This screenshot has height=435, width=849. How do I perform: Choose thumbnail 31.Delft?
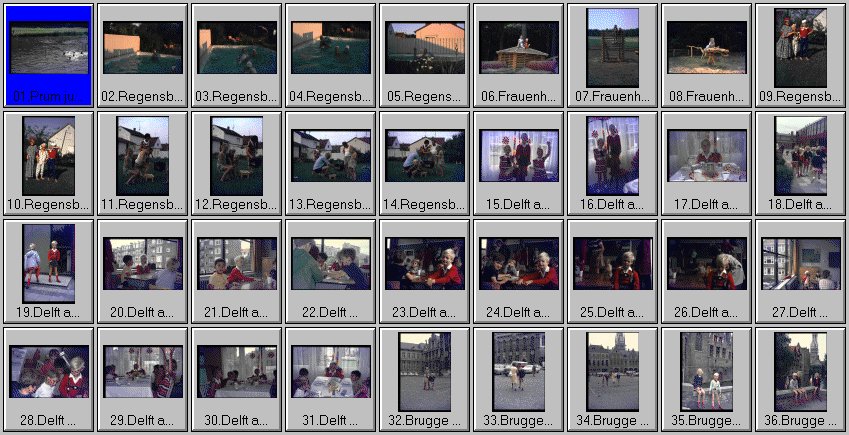[331, 372]
